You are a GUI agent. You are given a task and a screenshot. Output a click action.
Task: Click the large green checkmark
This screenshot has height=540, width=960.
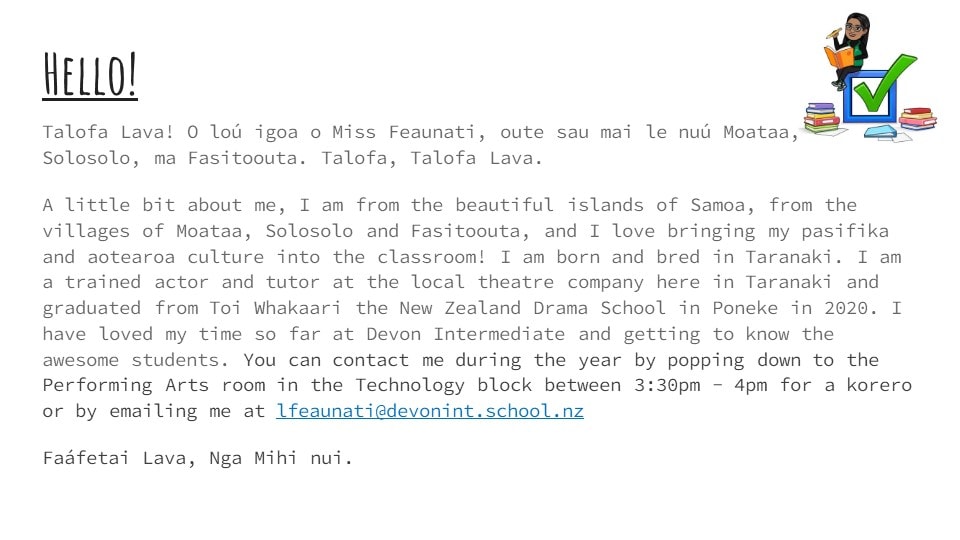(x=885, y=81)
